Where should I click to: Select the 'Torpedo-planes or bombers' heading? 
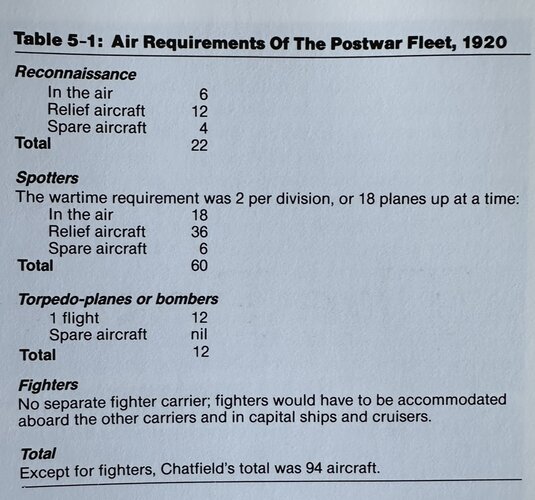118,299
